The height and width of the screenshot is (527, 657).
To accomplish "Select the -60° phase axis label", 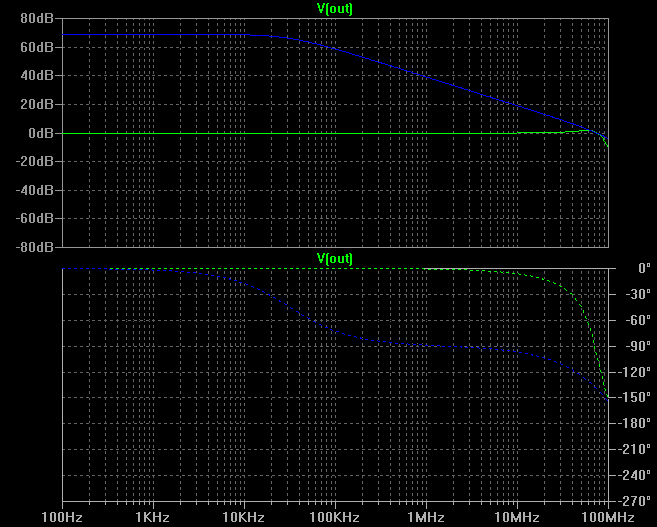I will 638,320.
